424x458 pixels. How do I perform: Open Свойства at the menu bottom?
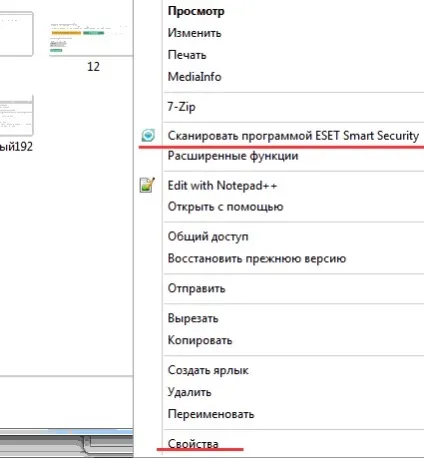pos(193,444)
